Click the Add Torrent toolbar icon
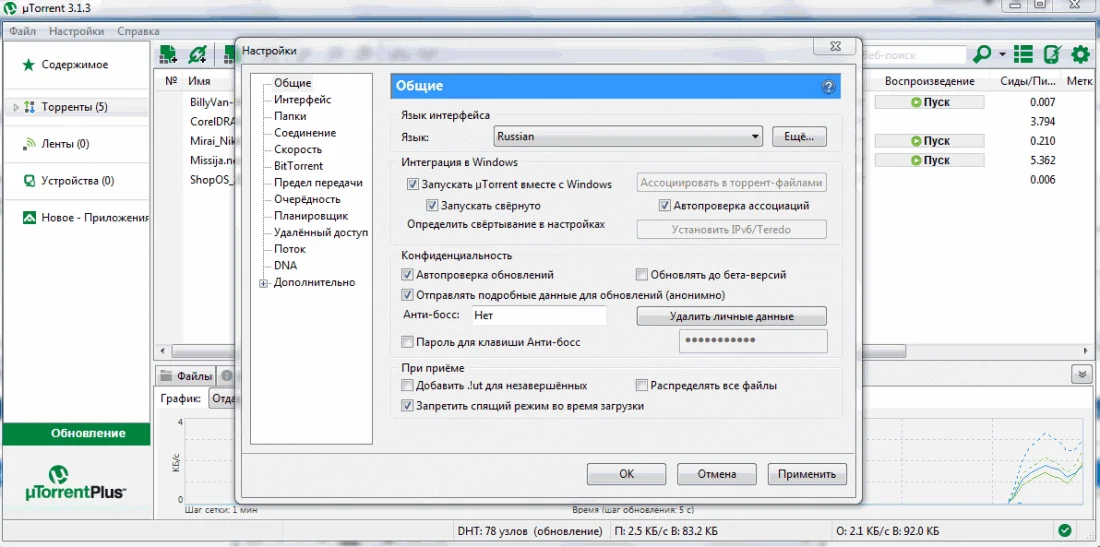The image size is (1100, 547). pos(168,55)
